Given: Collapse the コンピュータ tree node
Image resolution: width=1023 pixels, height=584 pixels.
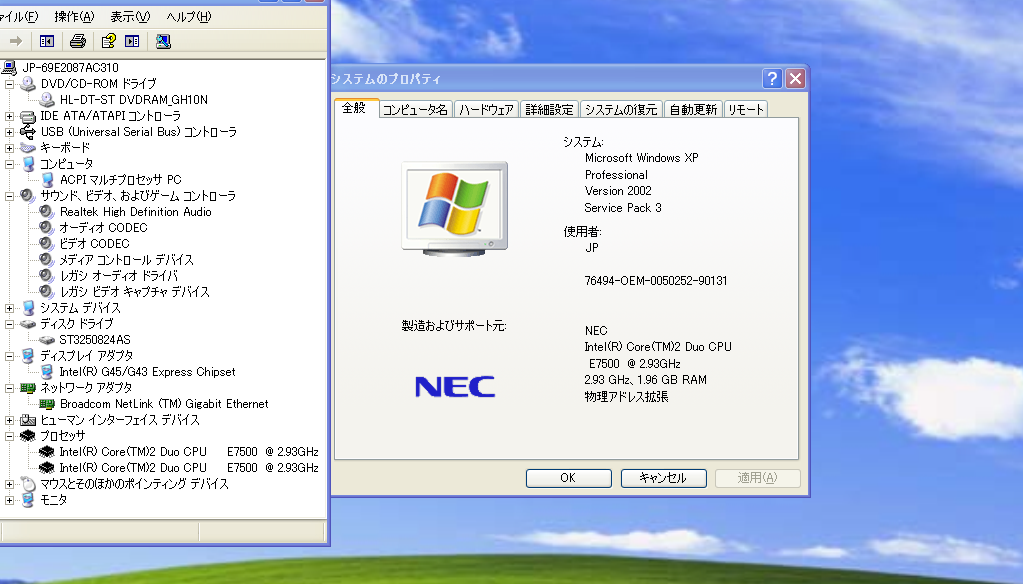Looking at the screenshot, I should (x=9, y=163).
